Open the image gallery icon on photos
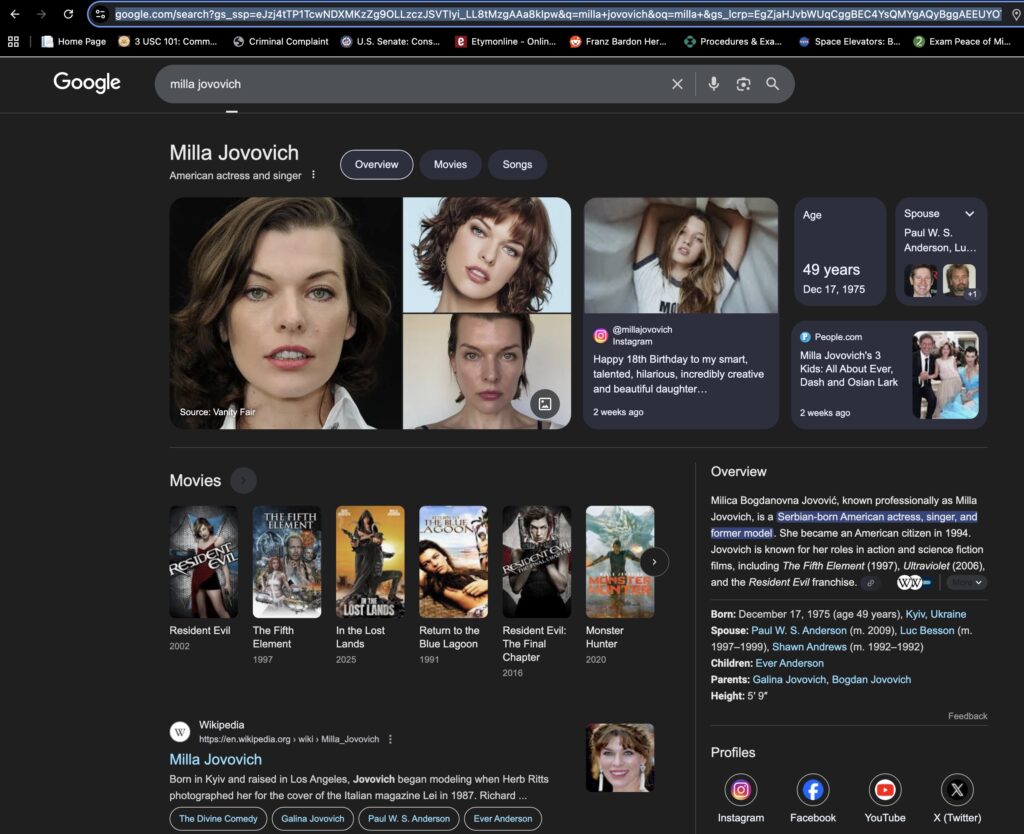This screenshot has height=834, width=1024. pos(545,404)
